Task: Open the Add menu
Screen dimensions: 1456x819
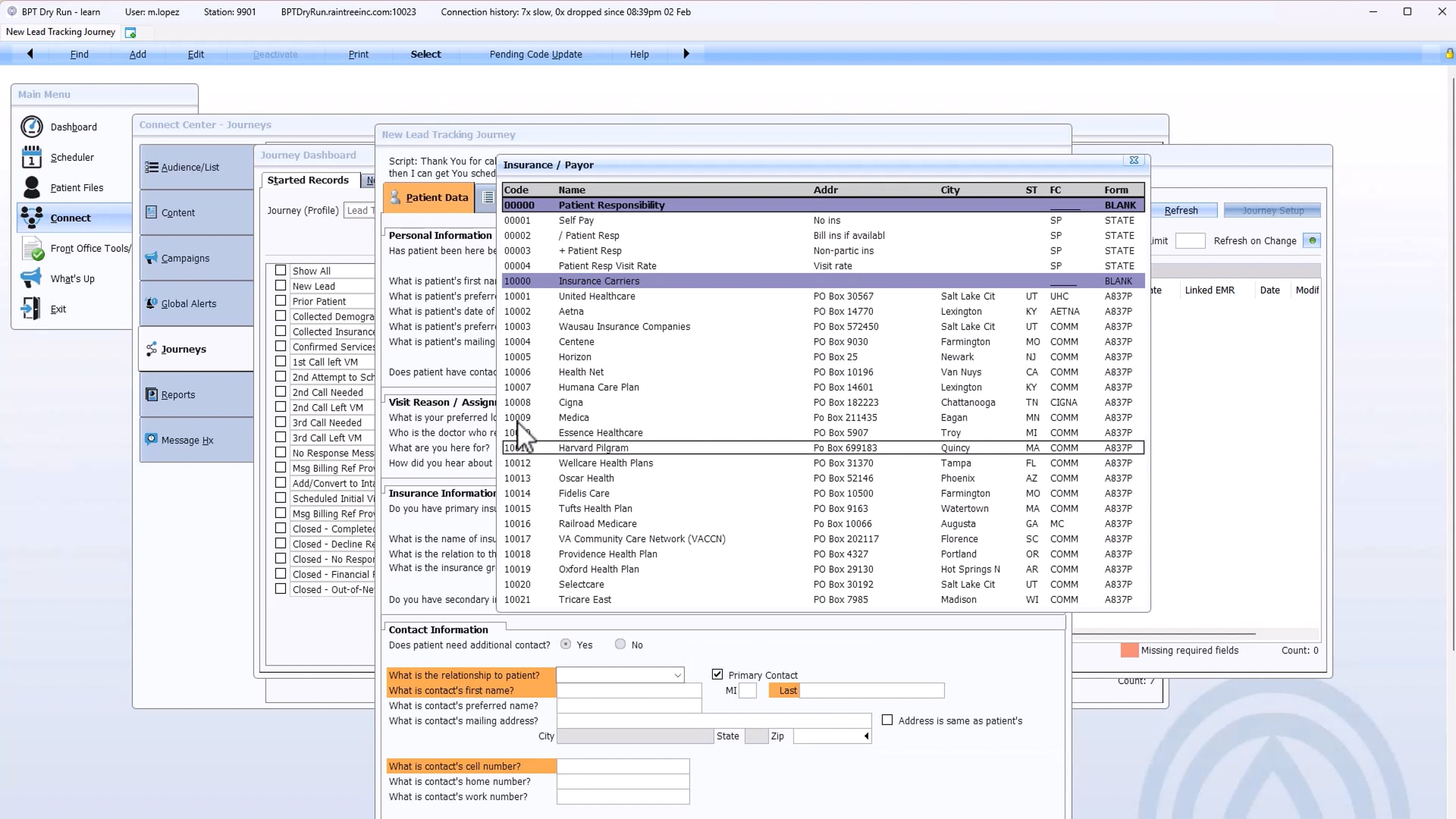Action: point(138,54)
